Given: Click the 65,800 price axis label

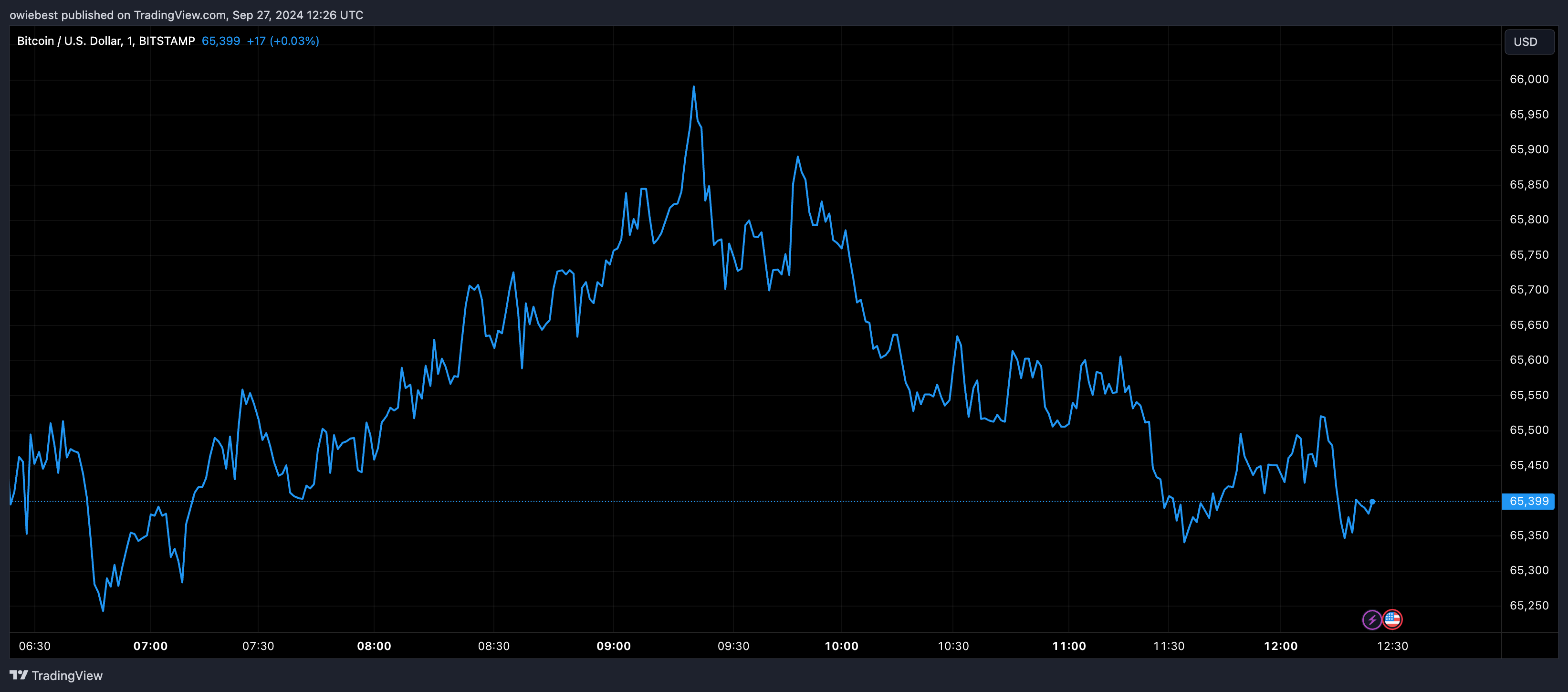Looking at the screenshot, I should [1529, 219].
